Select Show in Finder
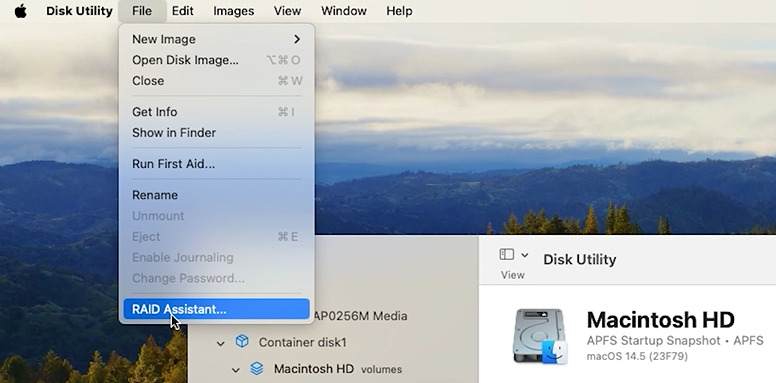 (216, 133)
